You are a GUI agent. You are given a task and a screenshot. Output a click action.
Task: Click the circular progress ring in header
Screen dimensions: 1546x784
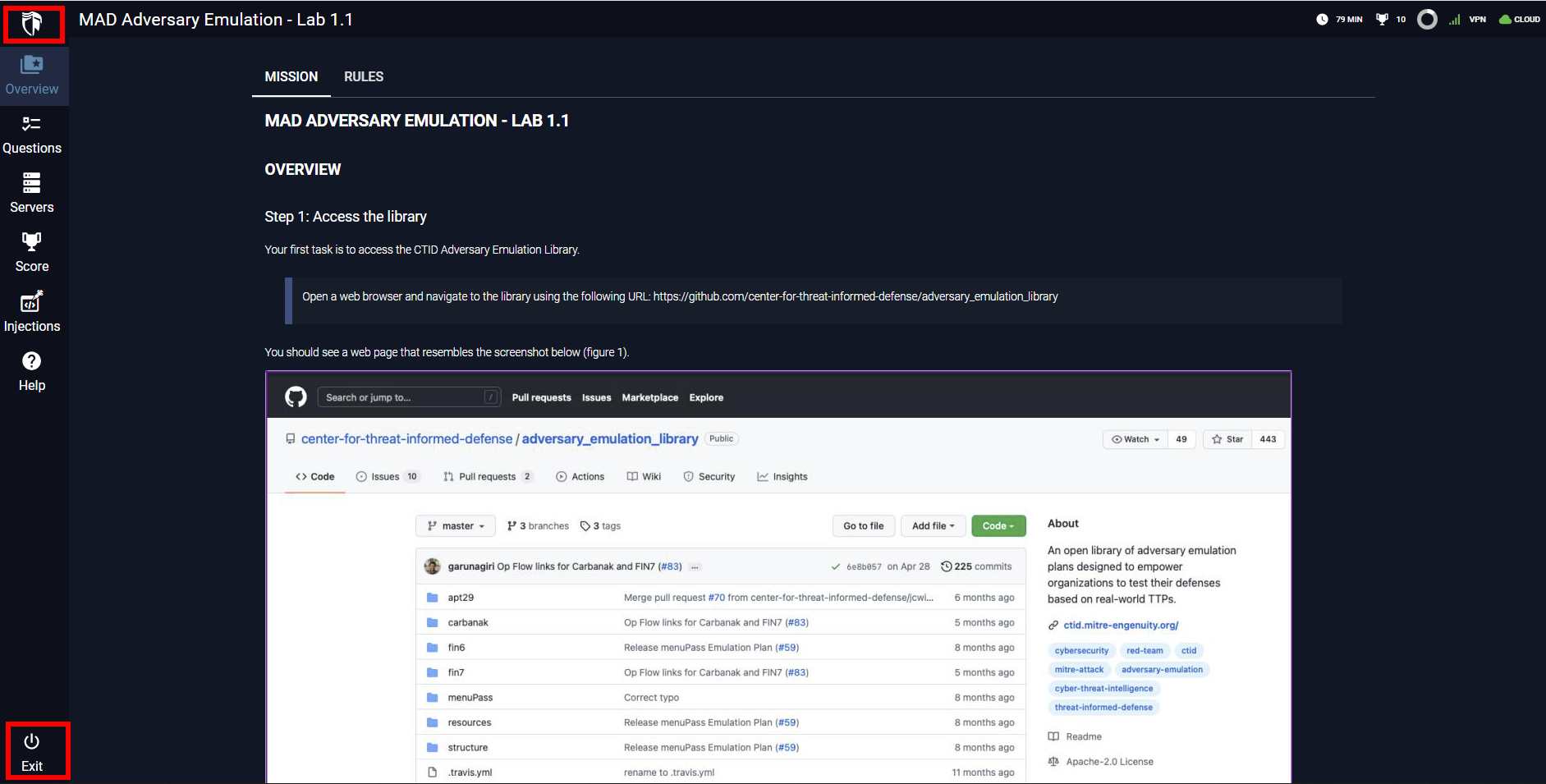click(1427, 19)
